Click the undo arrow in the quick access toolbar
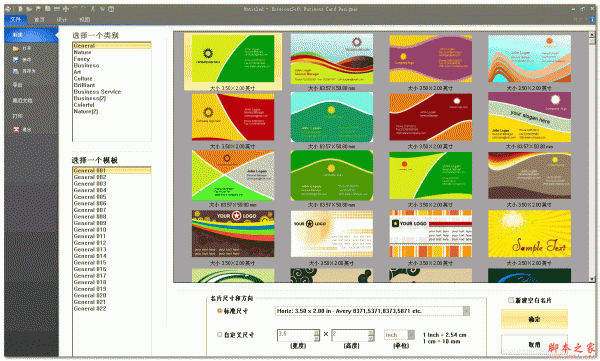 [75, 9]
